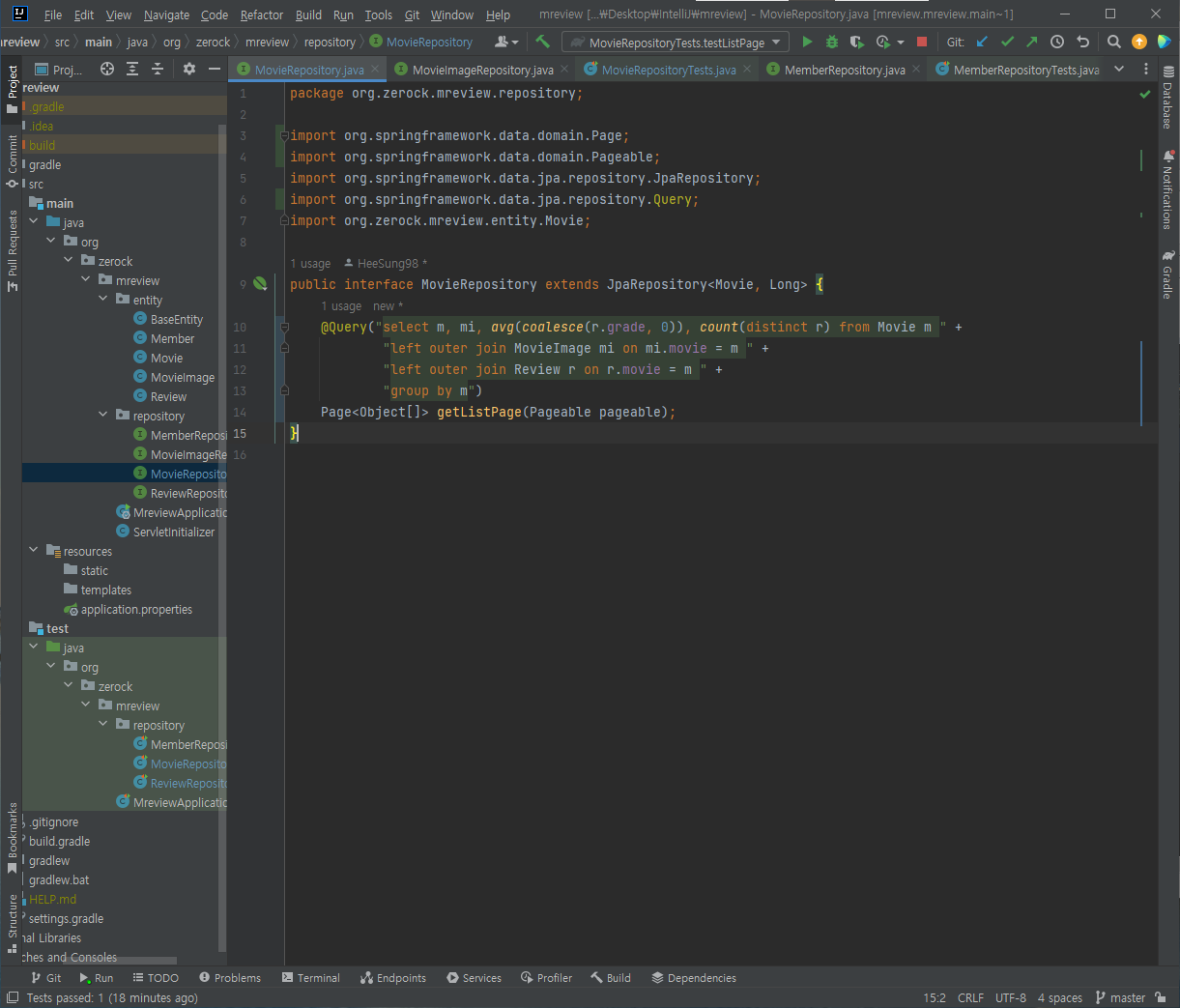Open the Problems tool window
Viewport: 1180px width, 1008px height.
[230, 978]
